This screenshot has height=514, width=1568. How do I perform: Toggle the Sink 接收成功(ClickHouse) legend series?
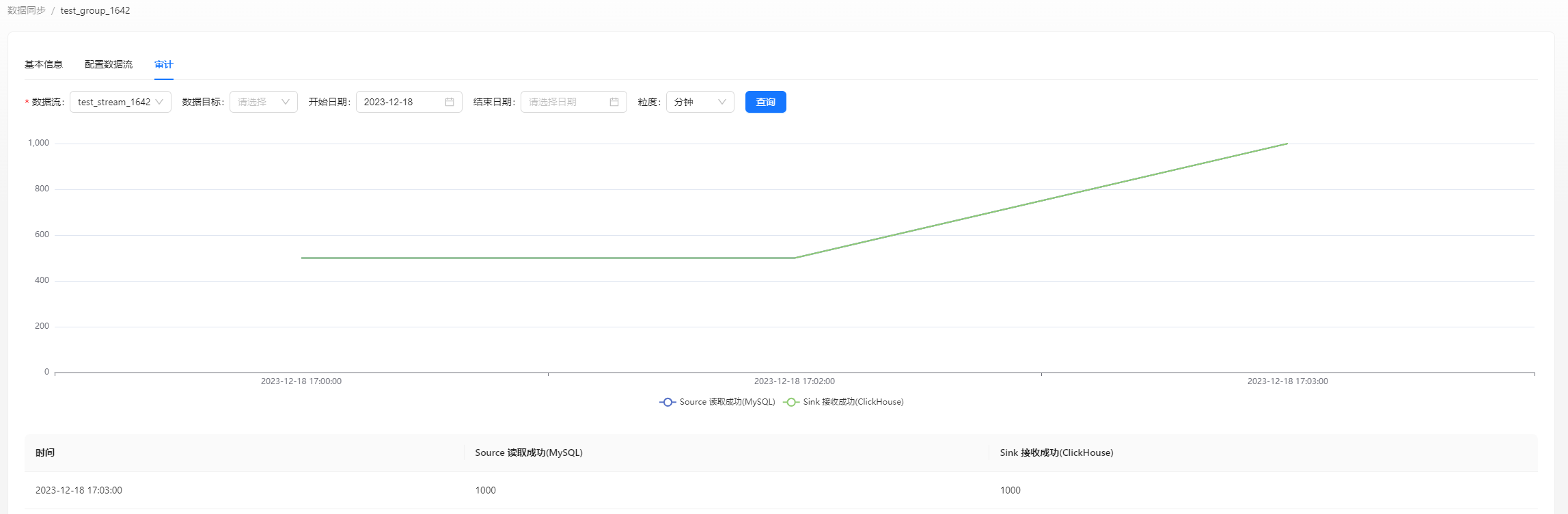pyautogui.click(x=844, y=402)
